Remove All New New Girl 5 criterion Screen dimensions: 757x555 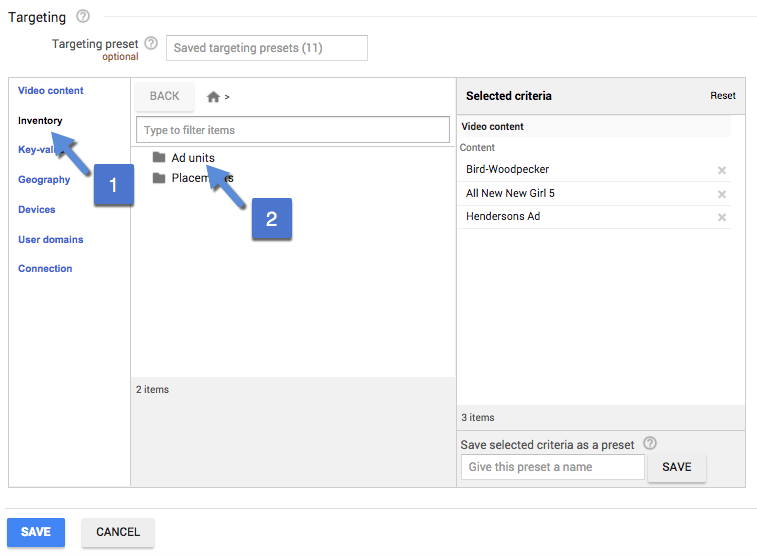click(x=722, y=194)
